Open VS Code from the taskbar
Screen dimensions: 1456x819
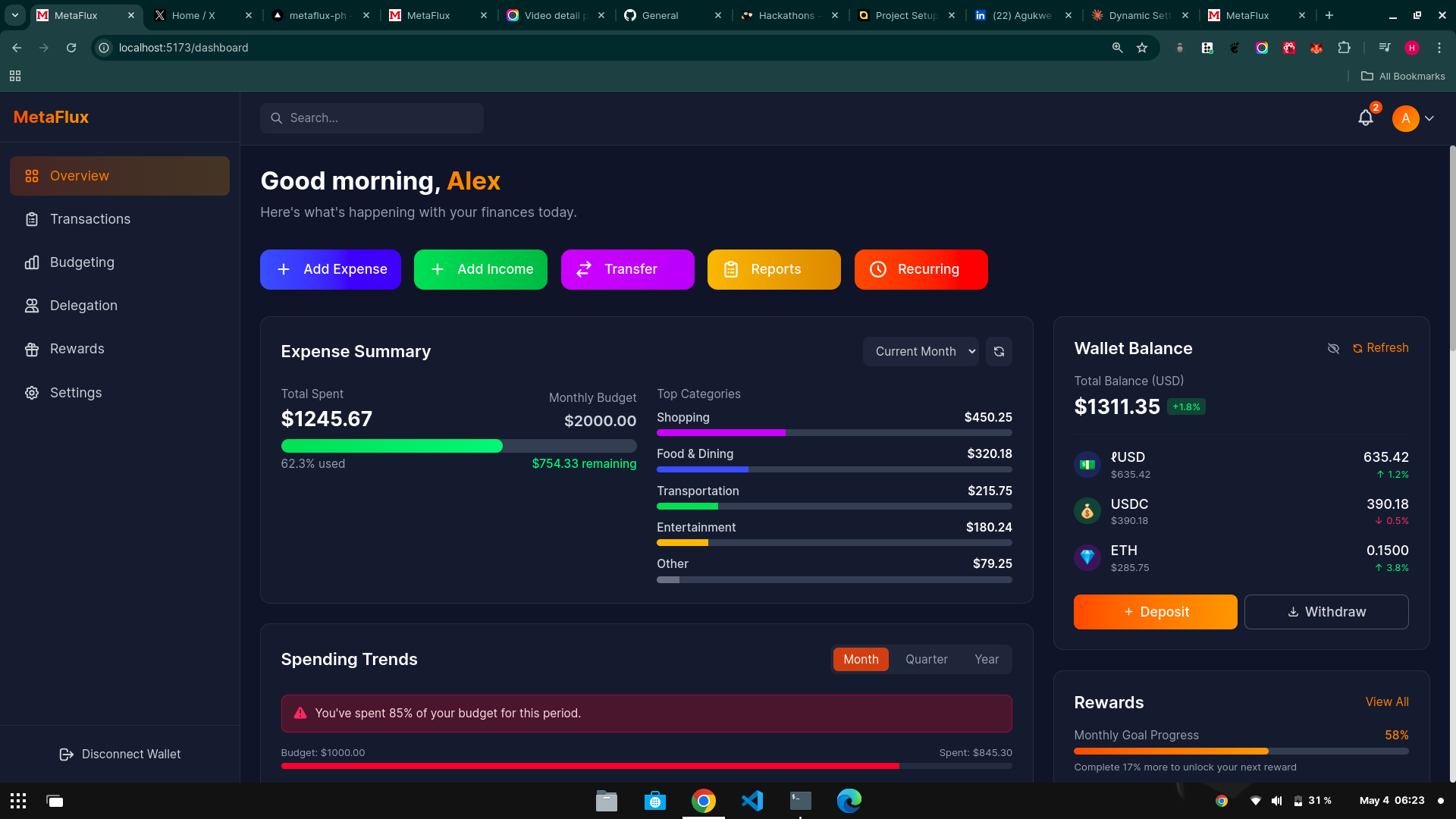(x=752, y=801)
